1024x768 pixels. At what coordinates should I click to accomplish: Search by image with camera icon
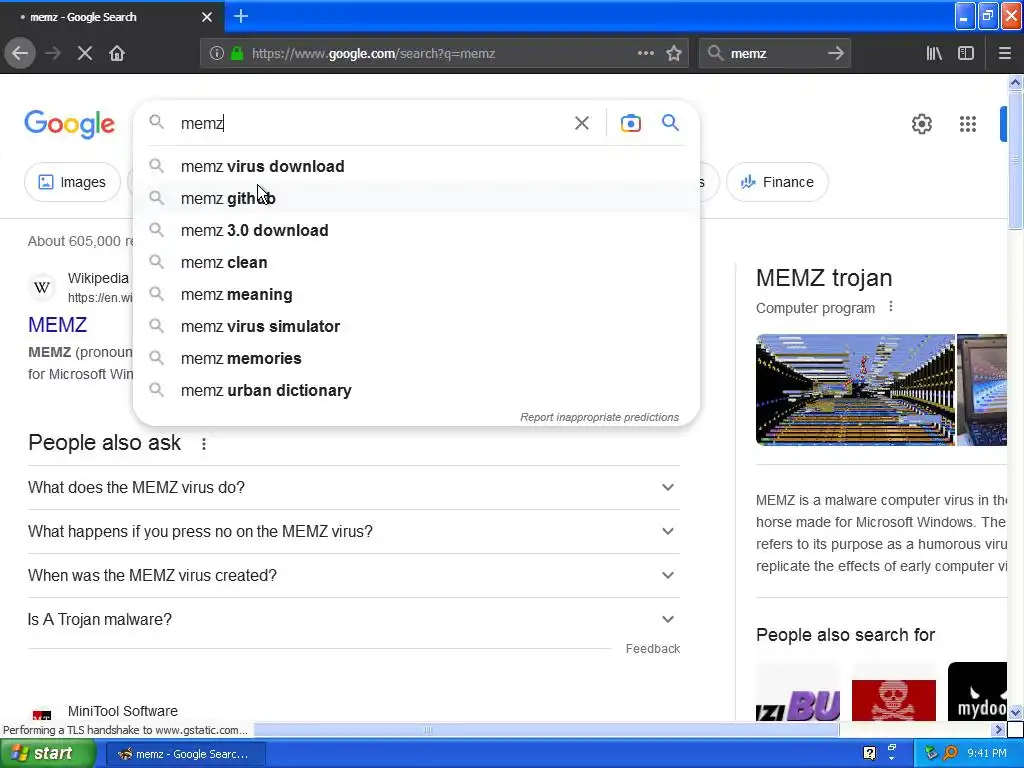coord(630,123)
